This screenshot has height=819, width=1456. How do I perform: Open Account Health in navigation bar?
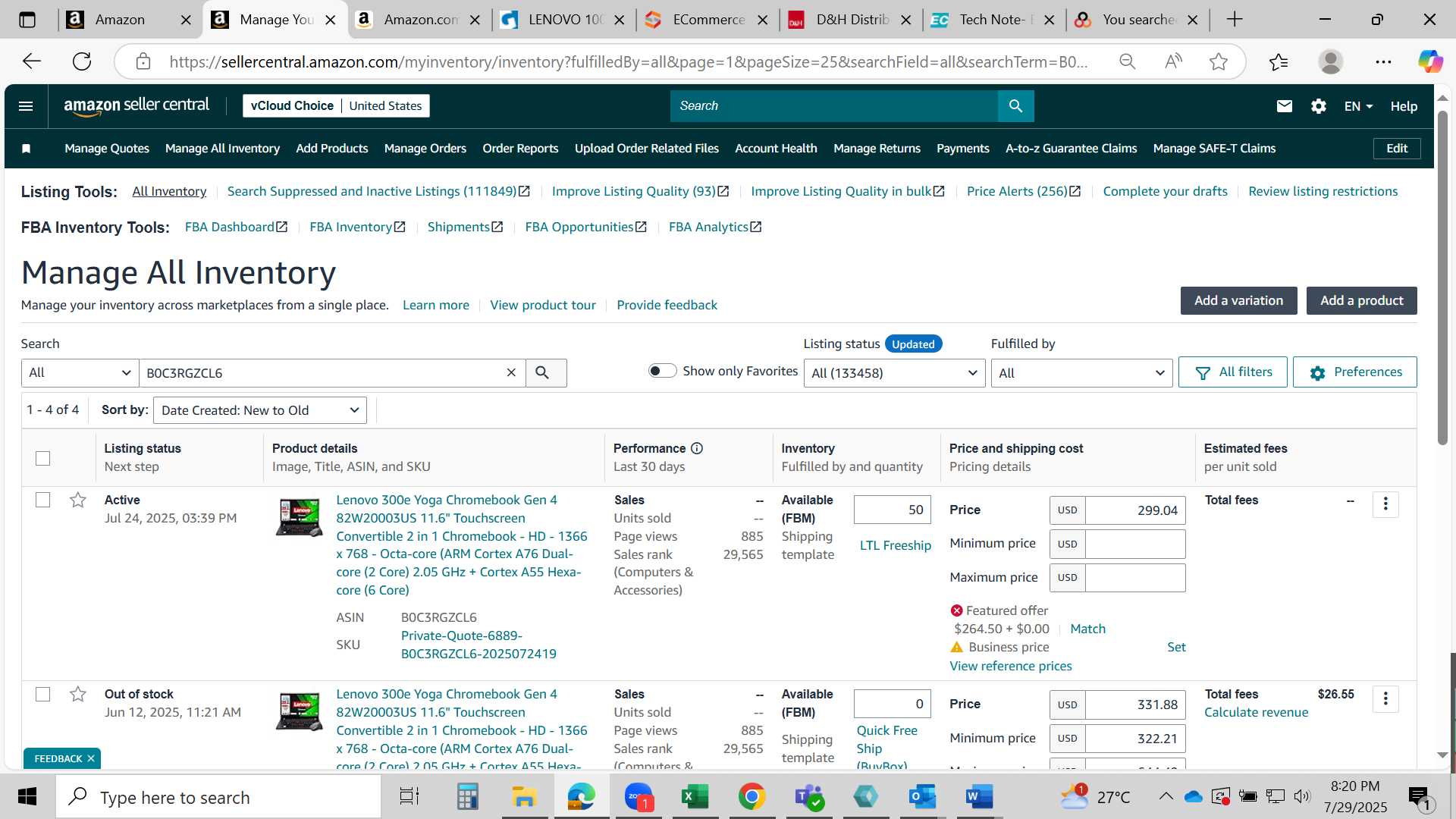(776, 149)
